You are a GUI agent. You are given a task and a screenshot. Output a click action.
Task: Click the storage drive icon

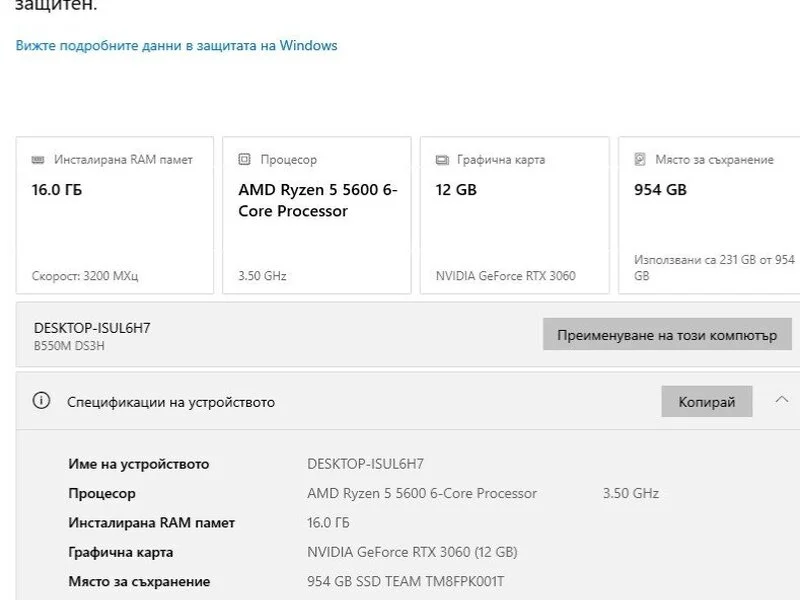(640, 159)
